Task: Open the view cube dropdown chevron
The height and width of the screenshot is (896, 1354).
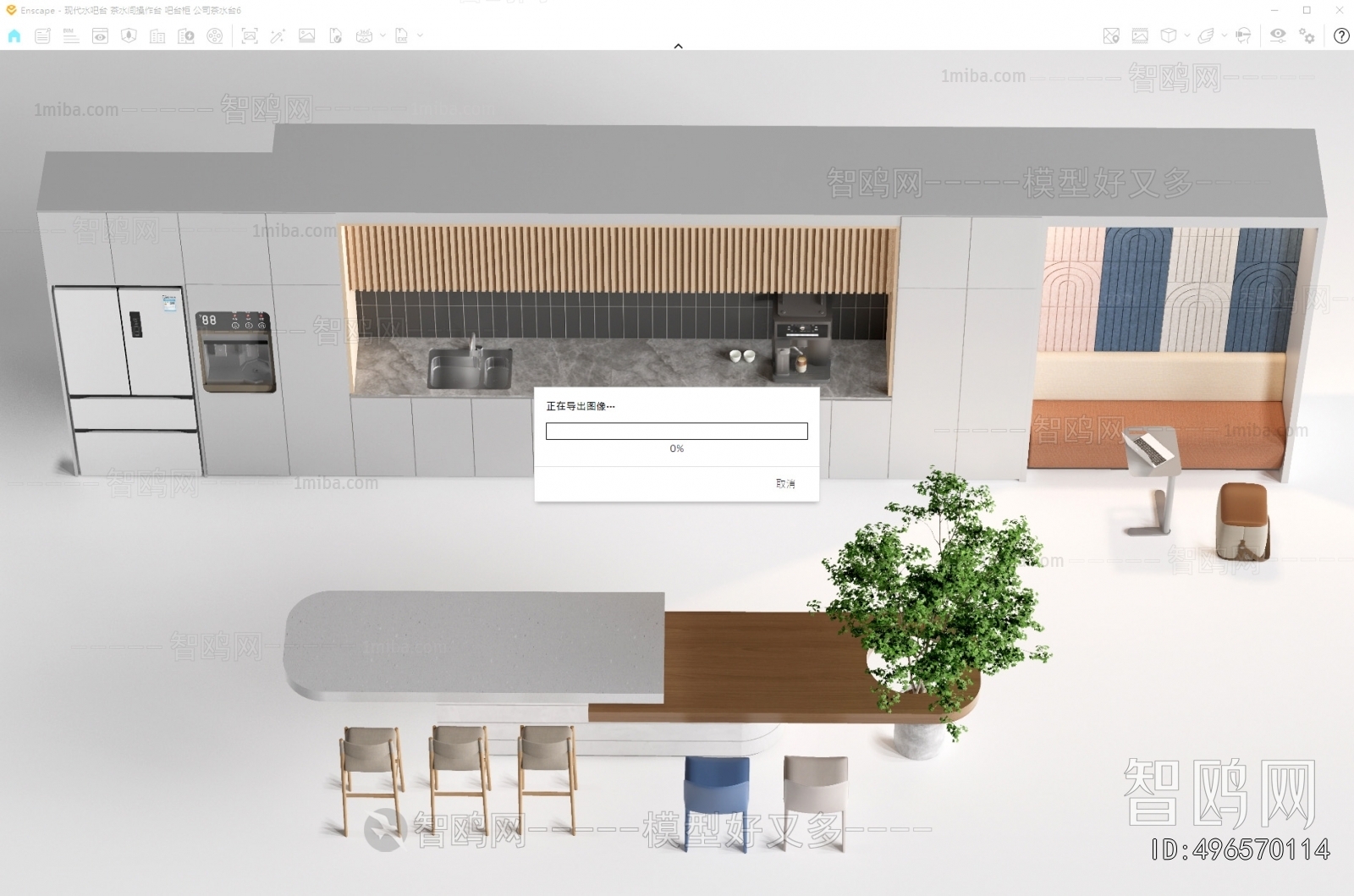Action: coord(1186,36)
